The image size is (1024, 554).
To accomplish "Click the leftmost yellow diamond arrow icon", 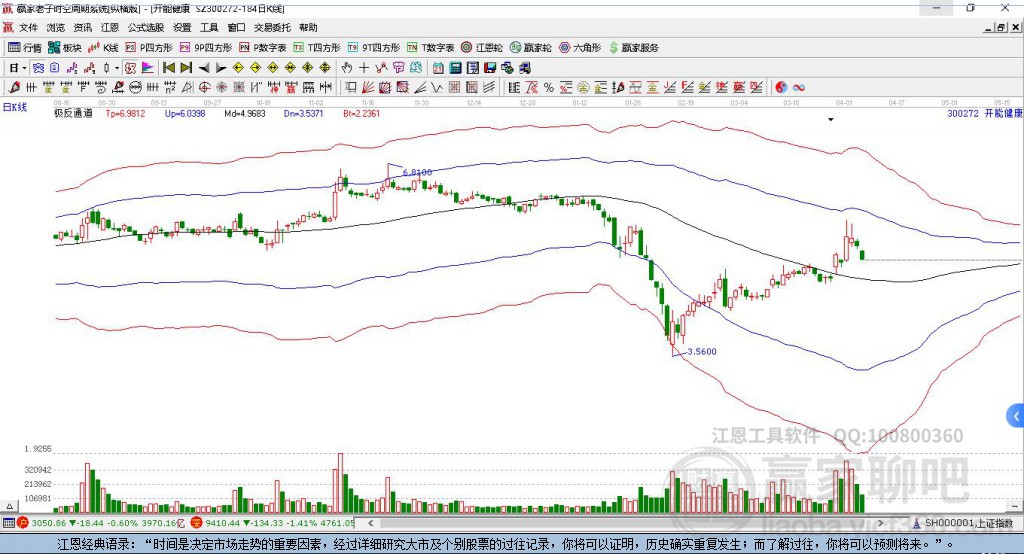I will click(x=238, y=68).
